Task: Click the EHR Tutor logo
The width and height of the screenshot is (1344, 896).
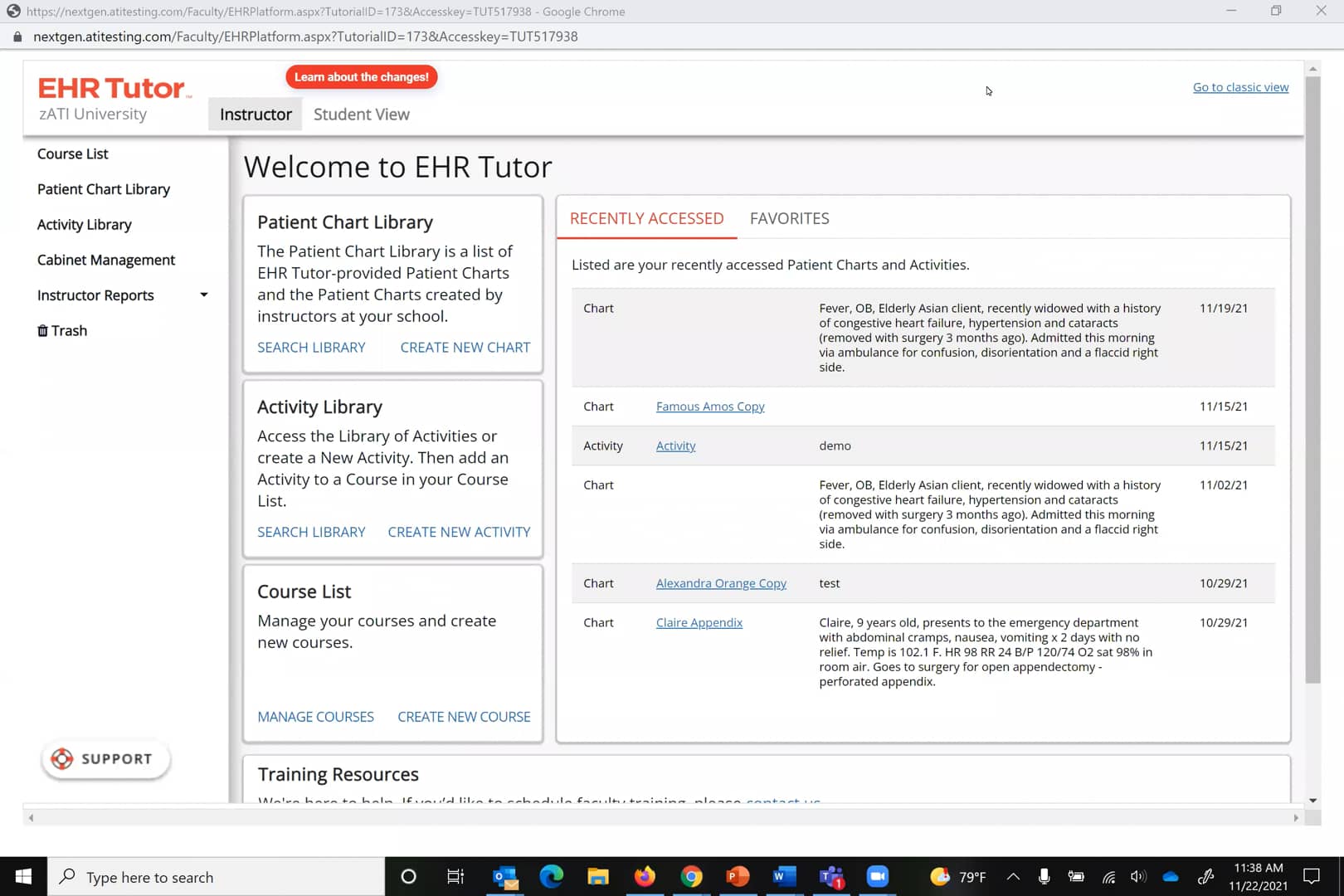Action: click(x=113, y=87)
